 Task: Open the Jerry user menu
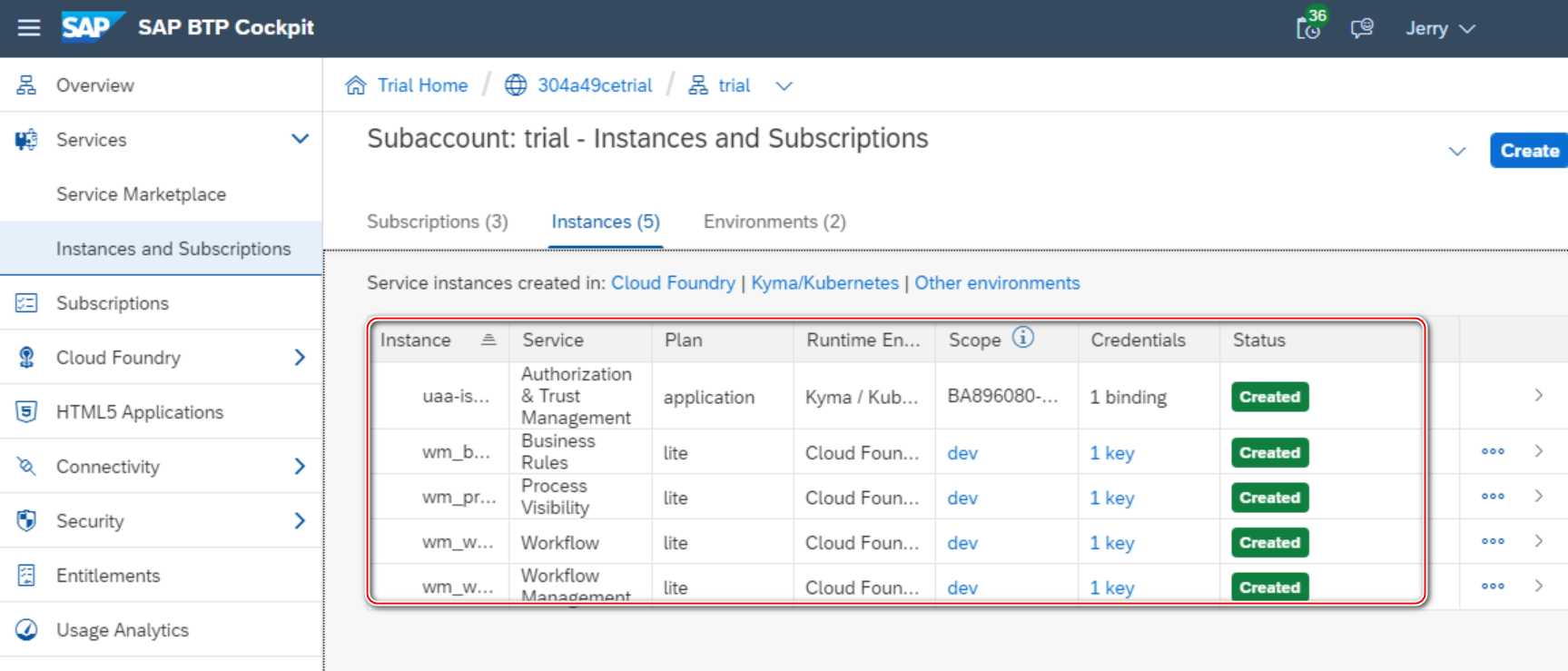[x=1440, y=29]
